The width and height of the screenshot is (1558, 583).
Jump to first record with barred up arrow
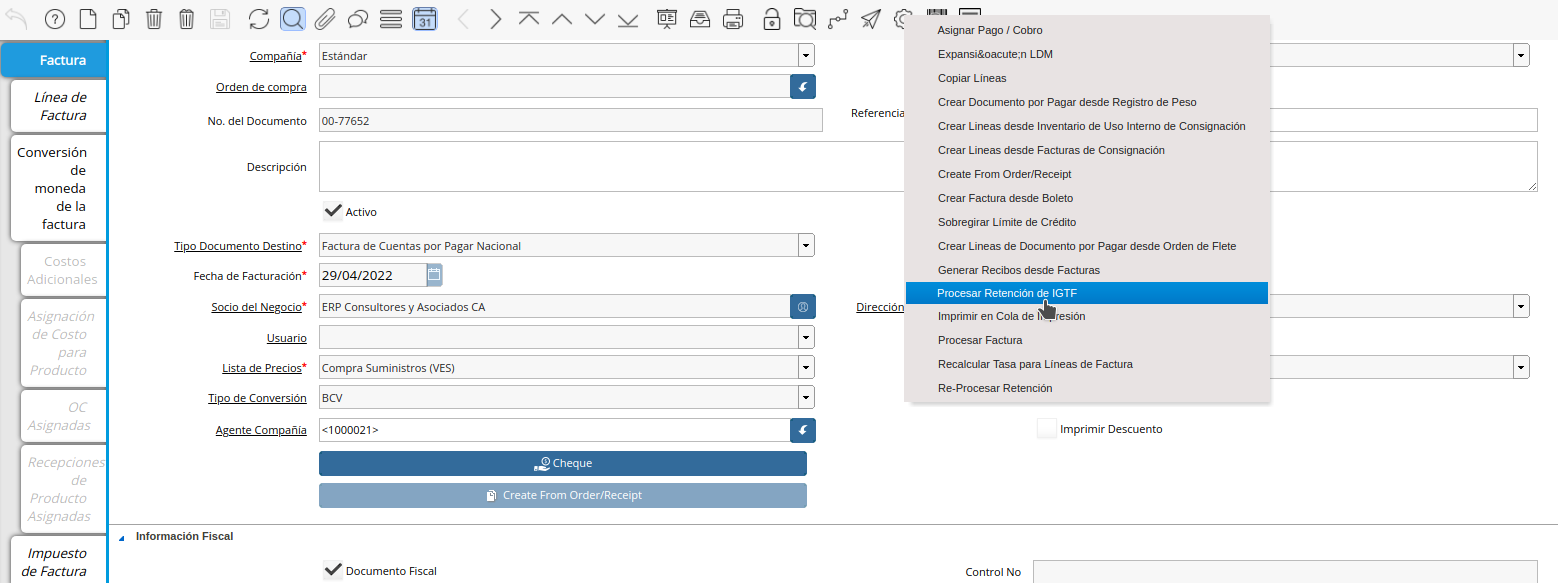[x=529, y=18]
